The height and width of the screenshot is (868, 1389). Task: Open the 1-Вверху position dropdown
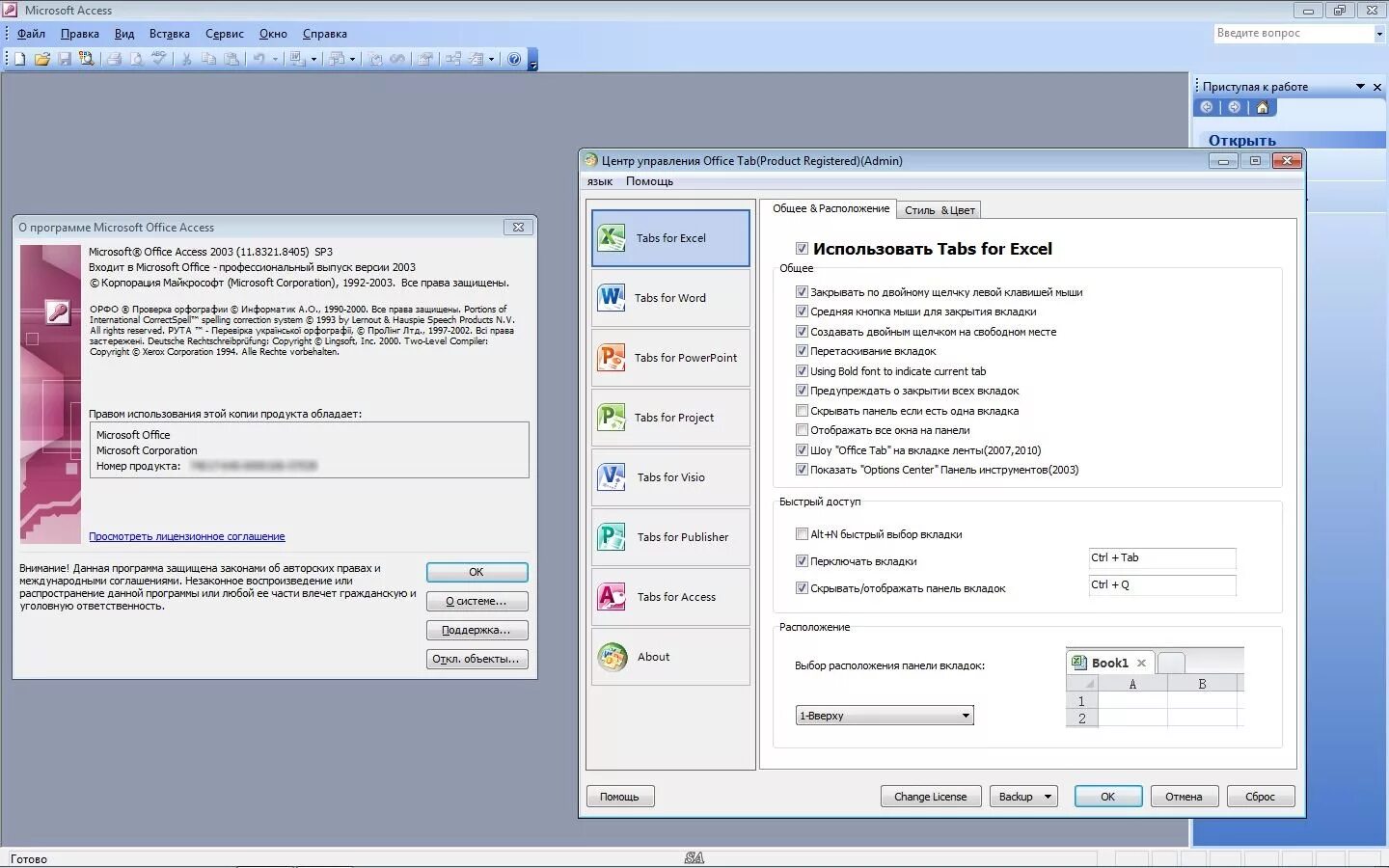pos(885,716)
